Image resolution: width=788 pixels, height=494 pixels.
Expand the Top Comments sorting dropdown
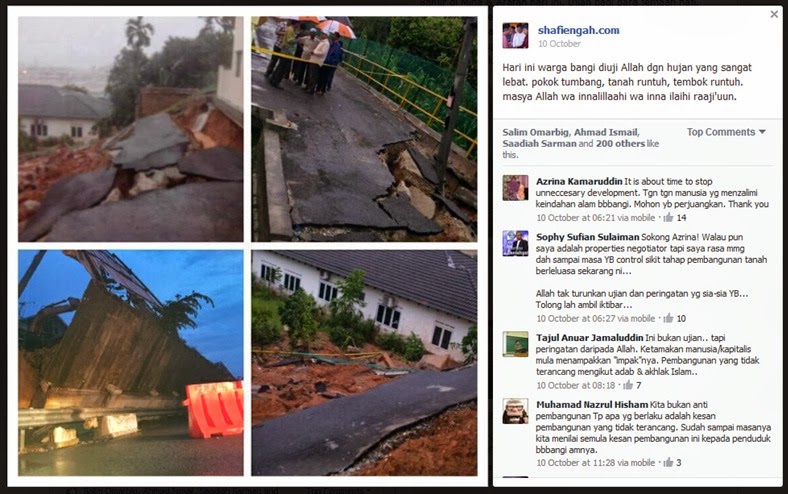726,132
